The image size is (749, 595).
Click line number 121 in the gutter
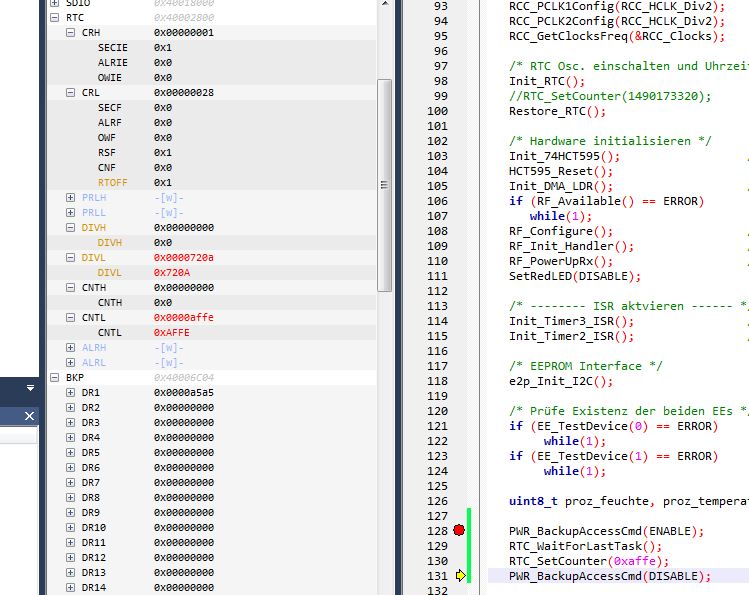[x=438, y=426]
